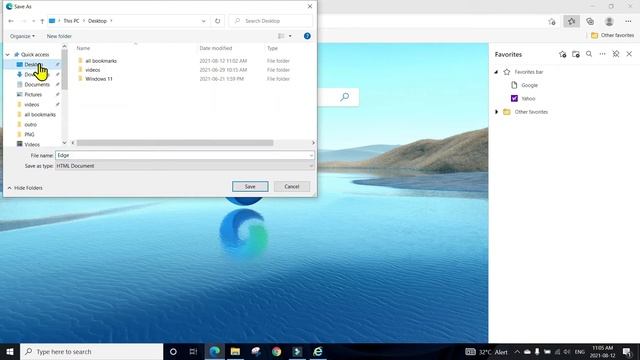Click search magnifier on new tab page
640x360 pixels.
click(x=345, y=97)
